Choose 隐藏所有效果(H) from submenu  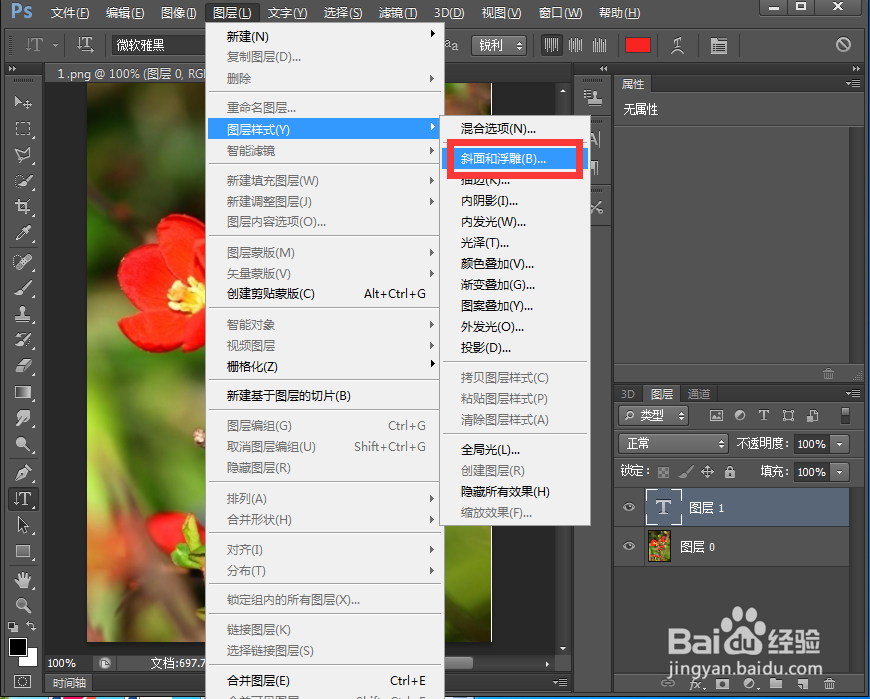tap(514, 492)
